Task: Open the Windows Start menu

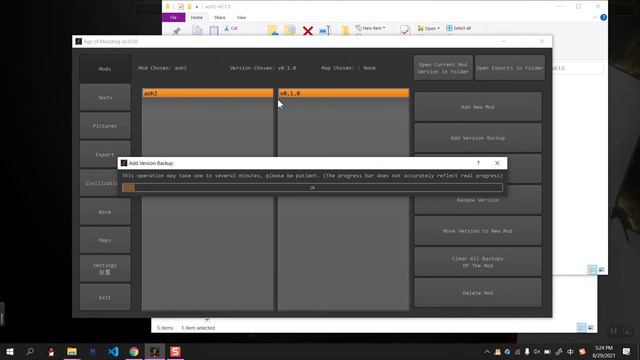Action: (9, 351)
